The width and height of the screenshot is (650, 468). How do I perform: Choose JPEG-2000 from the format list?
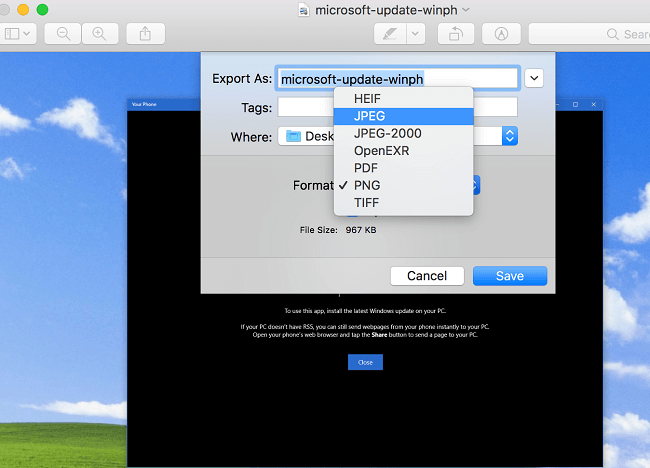(403, 133)
